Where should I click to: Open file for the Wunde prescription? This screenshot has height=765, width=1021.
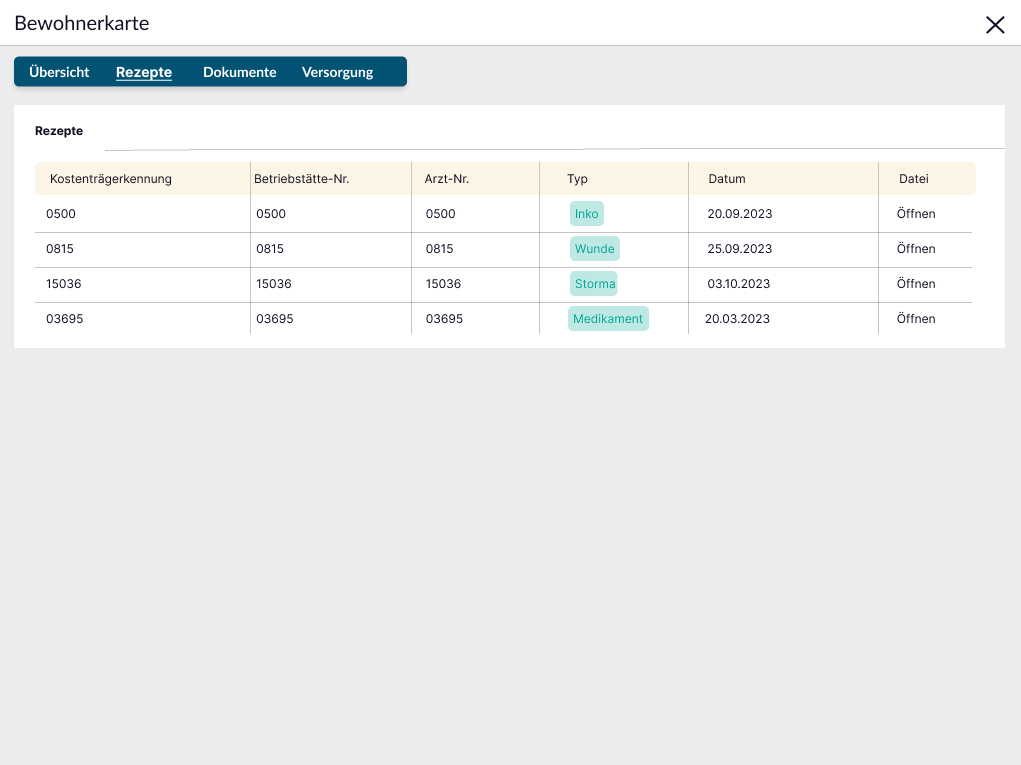916,249
